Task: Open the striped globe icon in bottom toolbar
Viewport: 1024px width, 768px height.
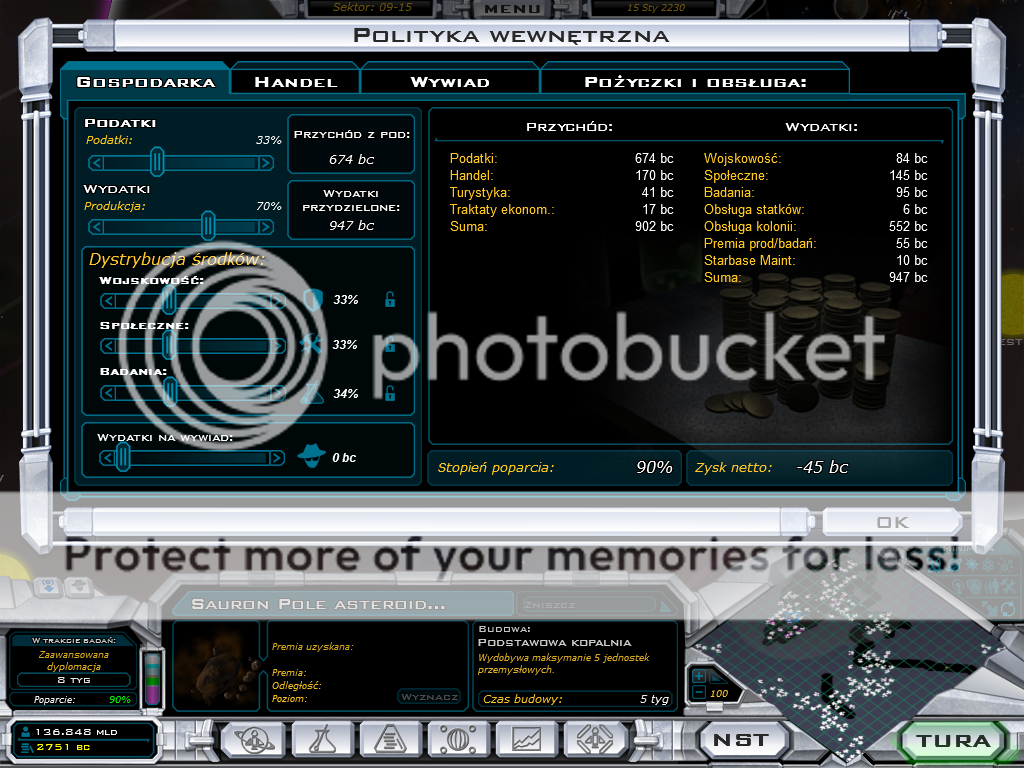Action: (458, 741)
